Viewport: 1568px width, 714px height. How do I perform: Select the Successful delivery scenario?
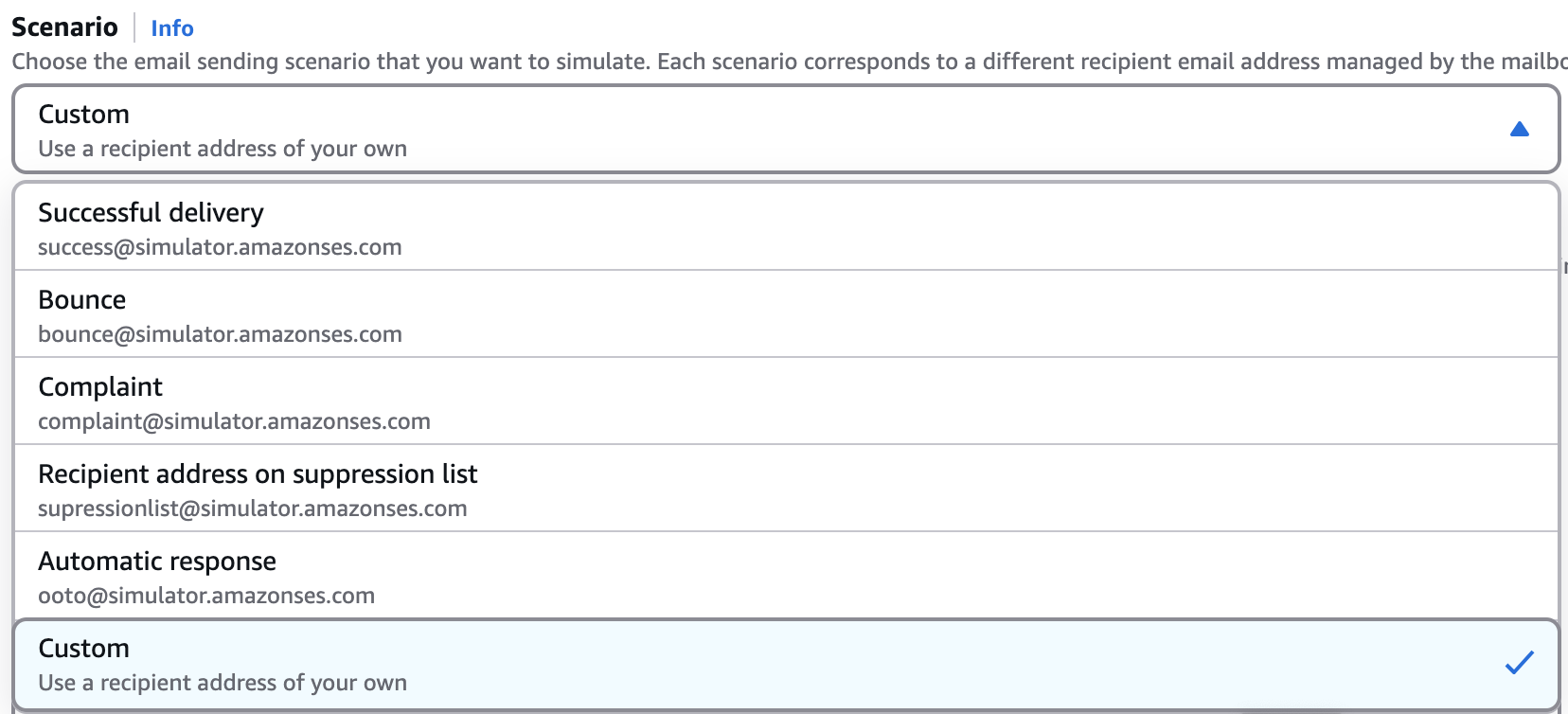tap(151, 213)
